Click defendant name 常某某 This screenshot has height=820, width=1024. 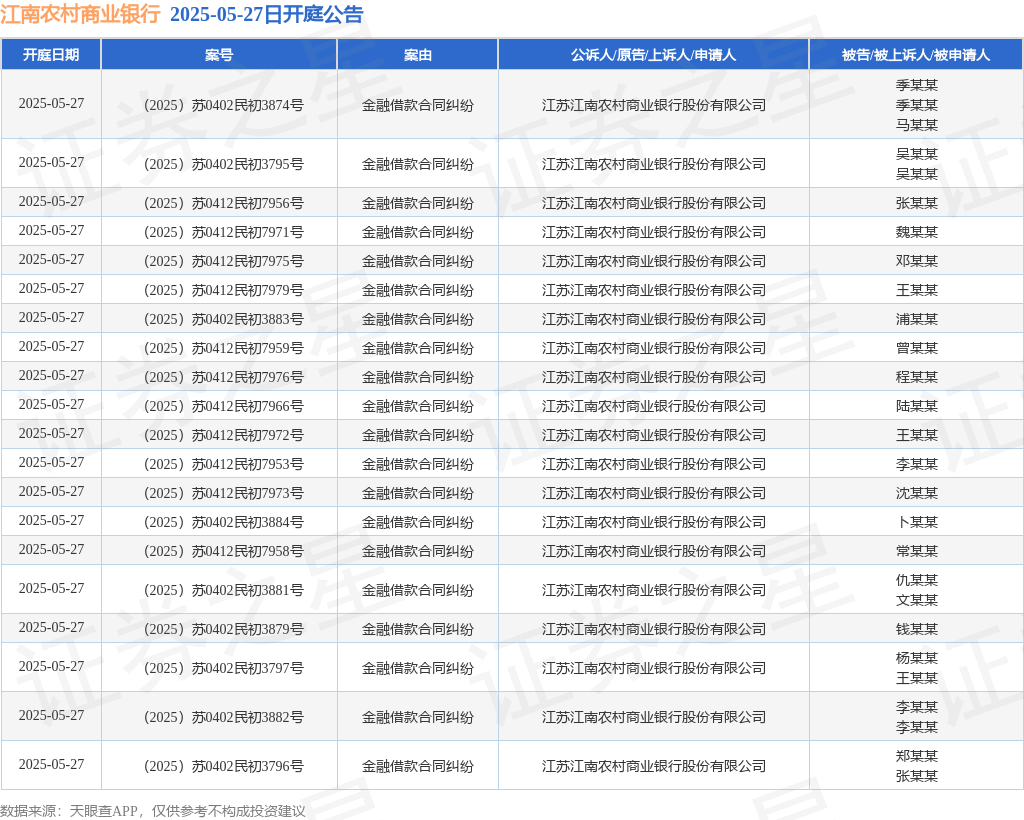click(916, 551)
